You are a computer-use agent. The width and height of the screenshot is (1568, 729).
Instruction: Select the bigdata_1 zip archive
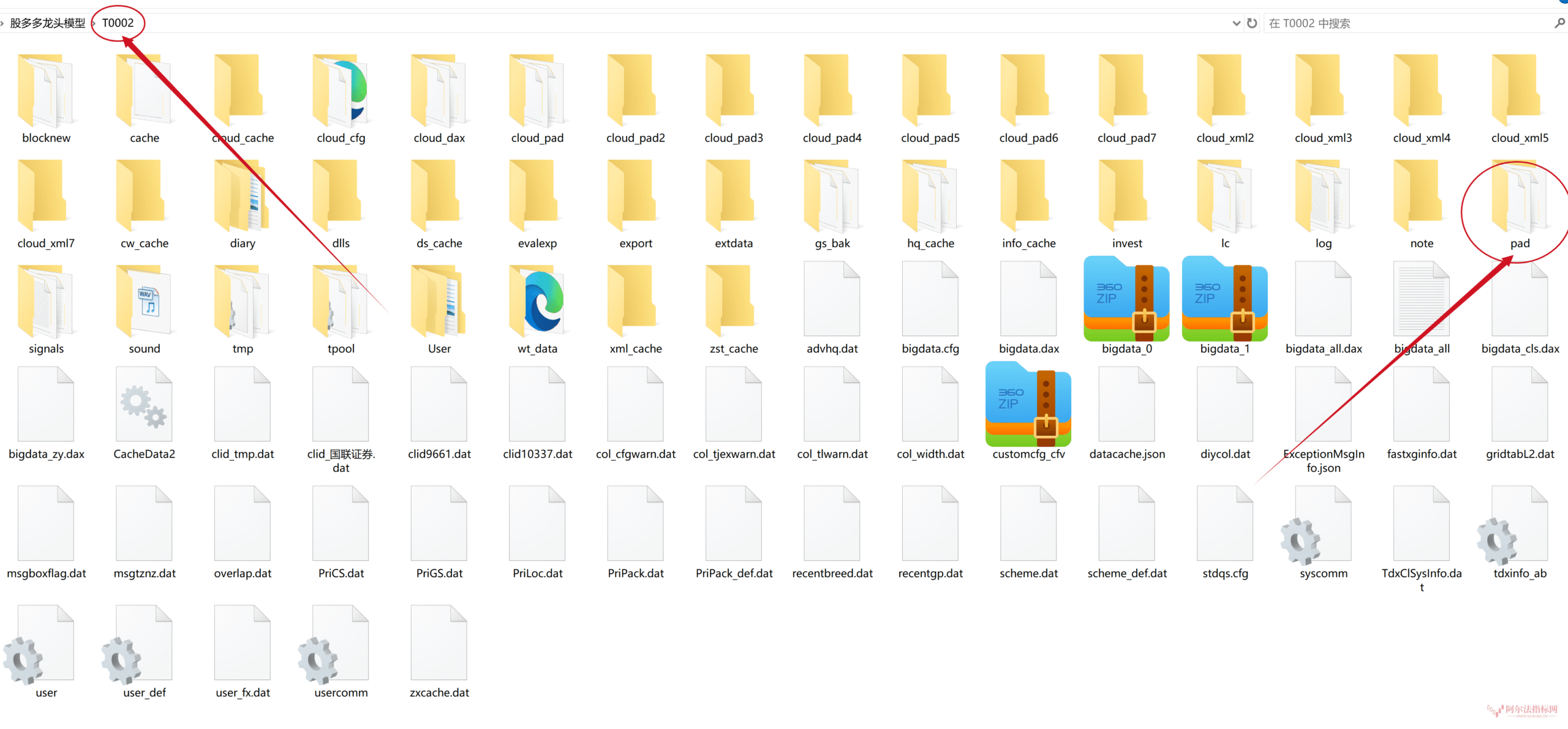coord(1224,301)
